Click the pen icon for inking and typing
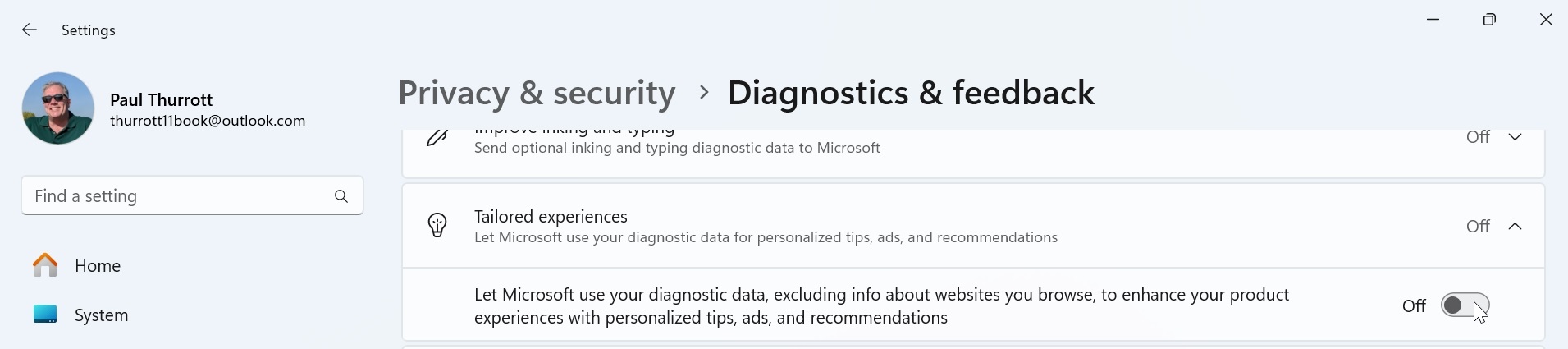Viewport: 1568px width, 349px height. point(437,139)
